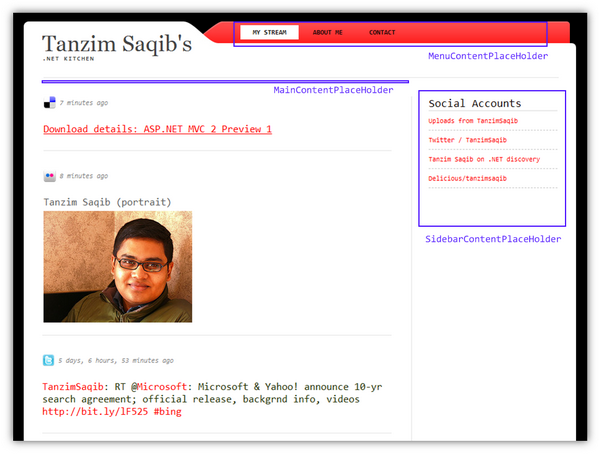Click the Delicious icon beside 7 minutes ago
Viewport: 600px width, 454px height.
click(x=49, y=103)
